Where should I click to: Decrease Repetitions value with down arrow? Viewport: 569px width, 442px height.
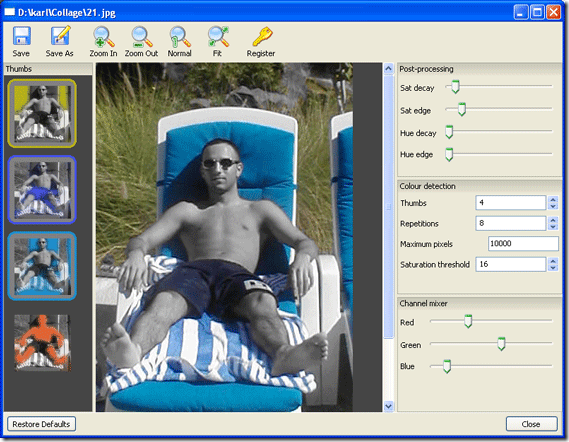(553, 227)
